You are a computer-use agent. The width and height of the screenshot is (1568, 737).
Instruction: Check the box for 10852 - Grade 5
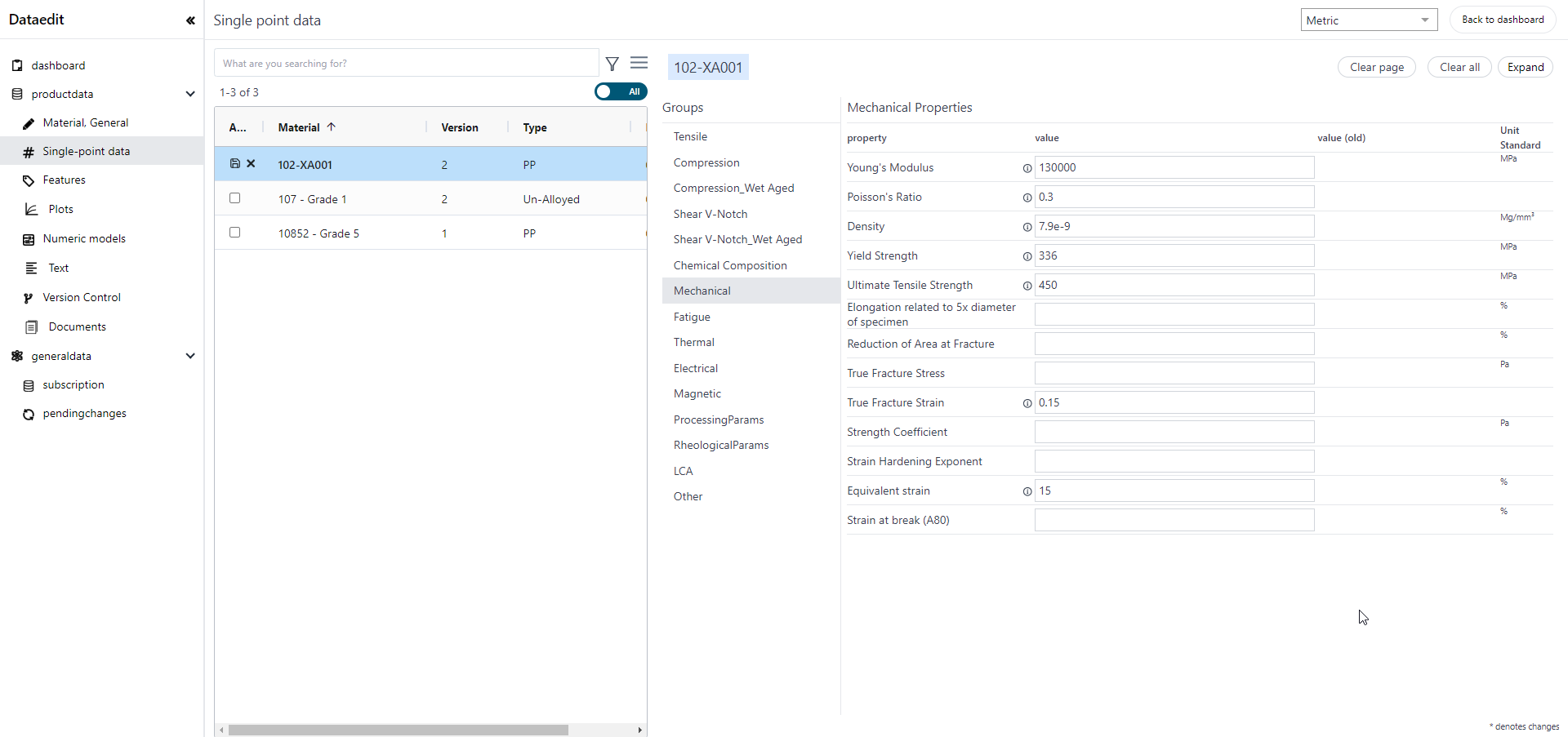click(235, 233)
